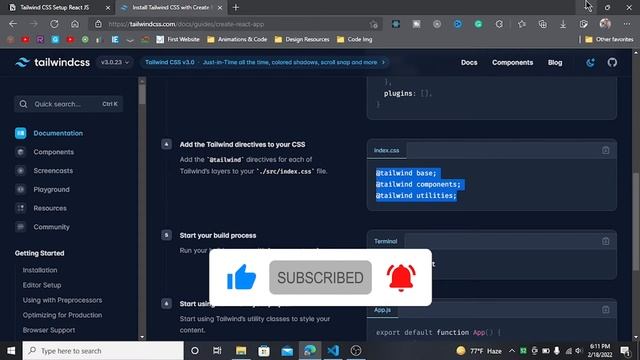Go back in browser history
Image resolution: width=640 pixels, height=360 pixels.
tap(13, 24)
